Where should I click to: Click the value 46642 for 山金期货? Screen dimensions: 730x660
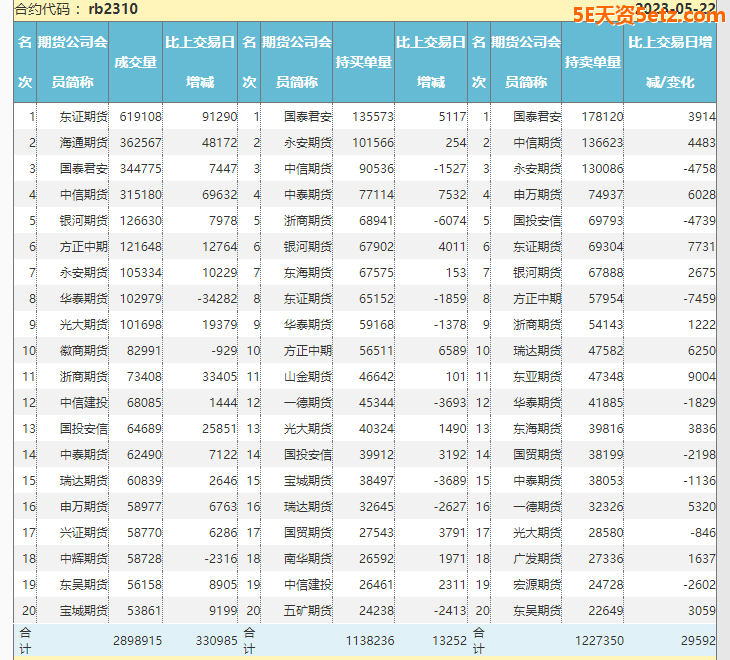coord(376,377)
